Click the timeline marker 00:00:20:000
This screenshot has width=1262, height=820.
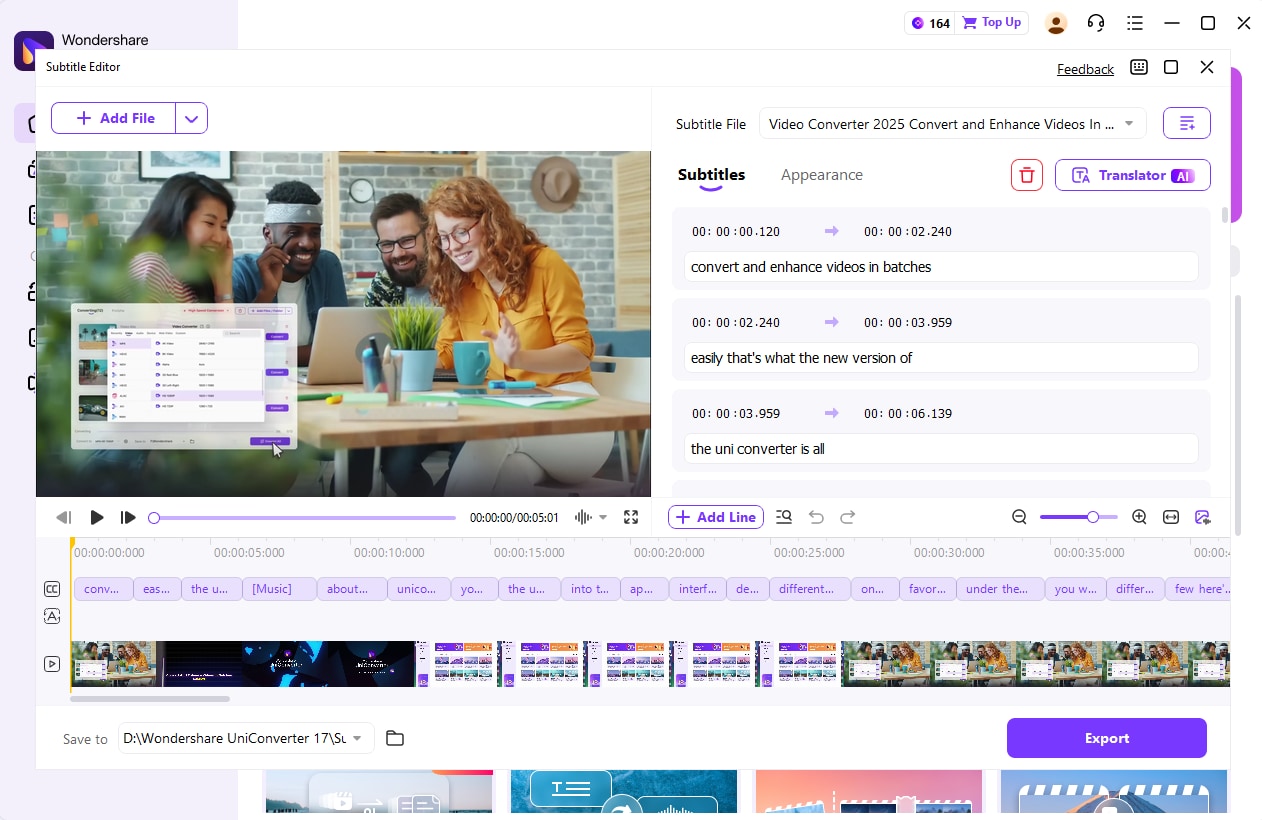(669, 552)
